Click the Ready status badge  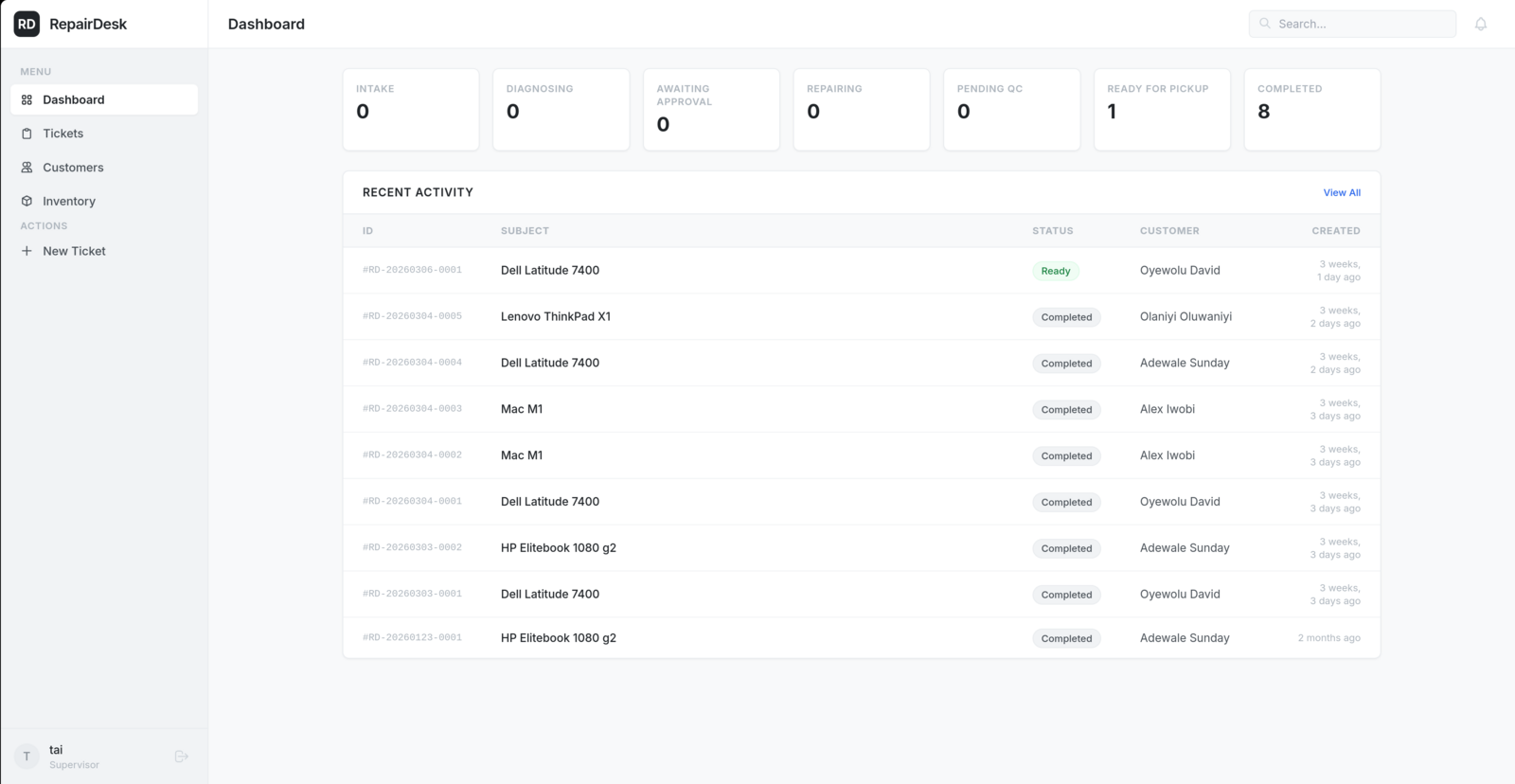pos(1055,271)
